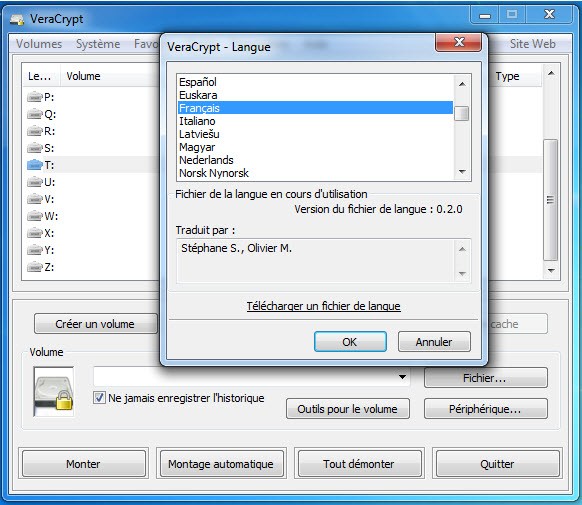Select Magyar in the language list

tap(315, 147)
